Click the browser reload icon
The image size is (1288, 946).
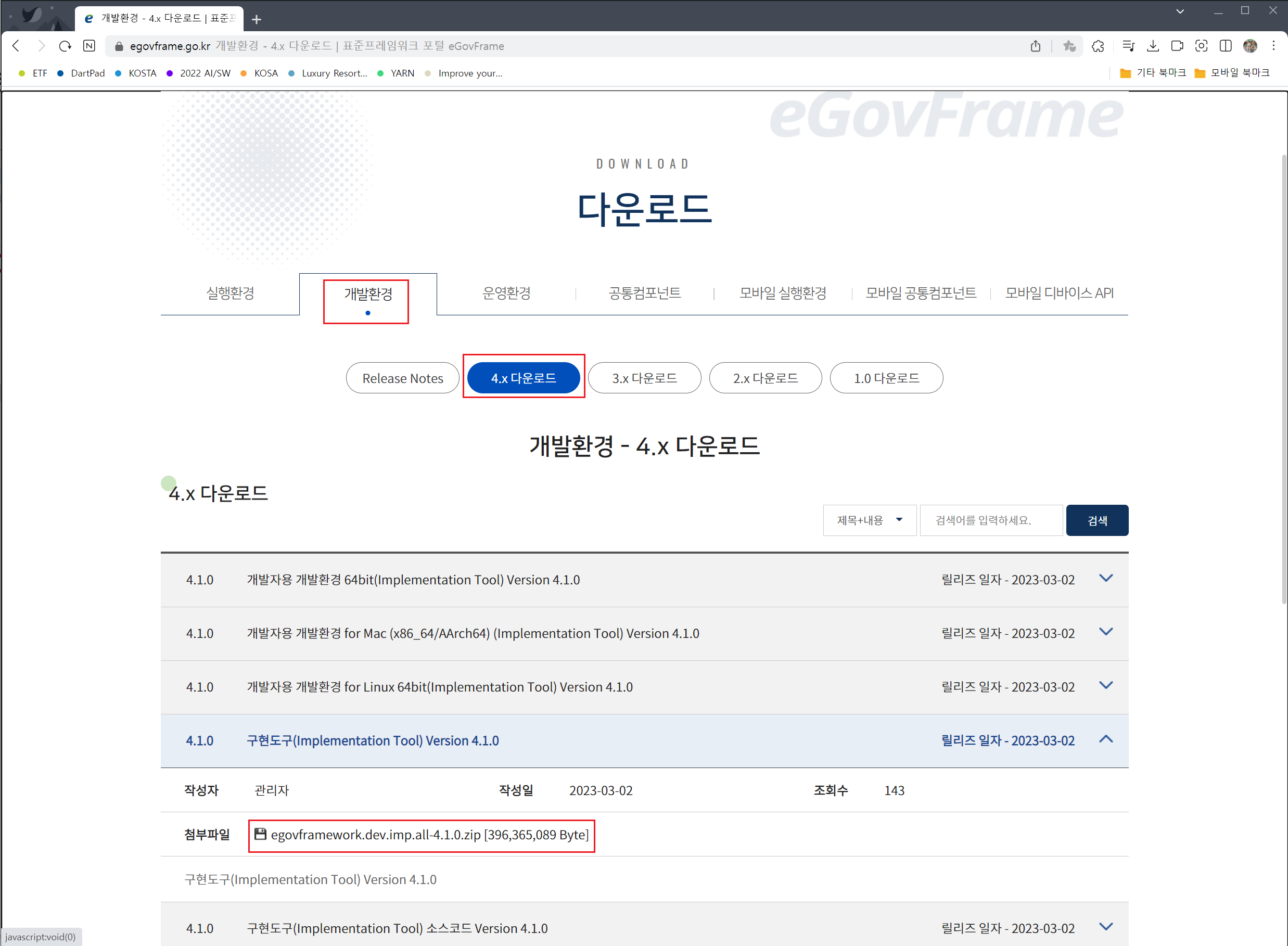point(65,46)
